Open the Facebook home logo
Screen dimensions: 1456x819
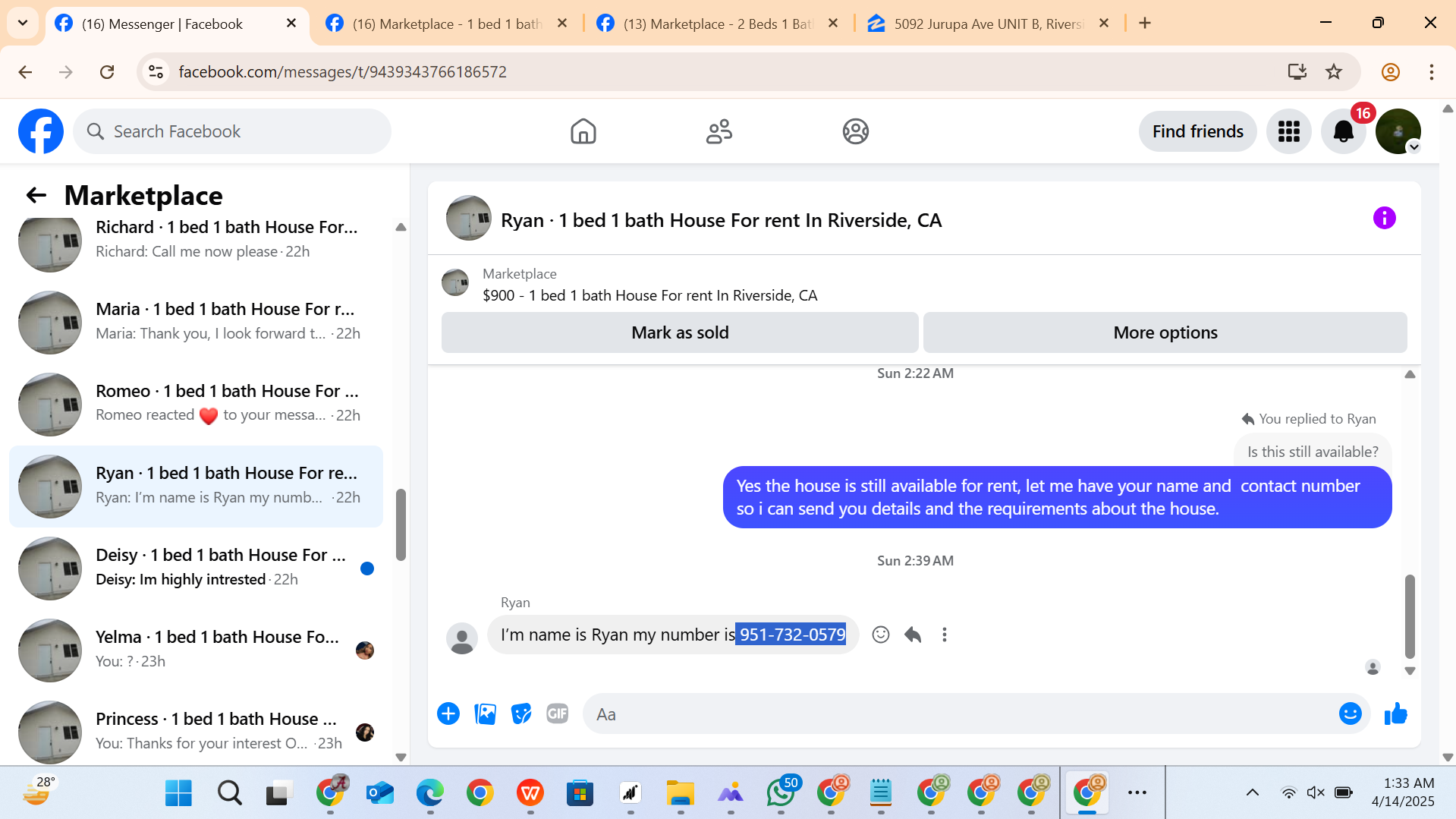coord(41,131)
